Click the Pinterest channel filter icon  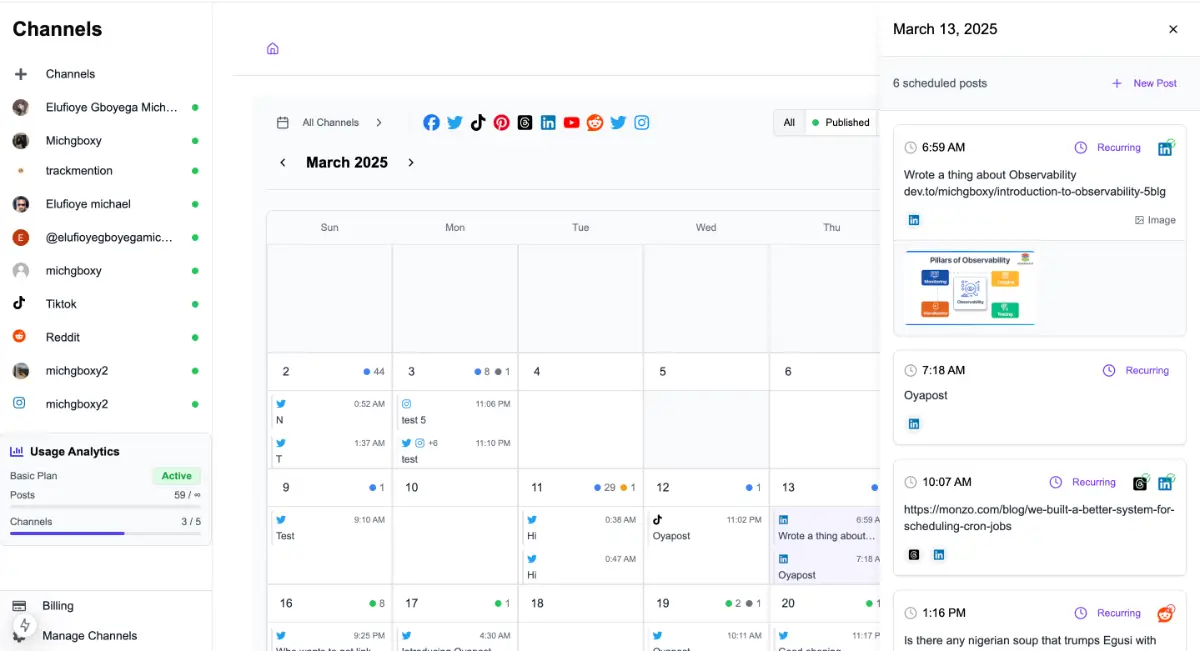[501, 123]
